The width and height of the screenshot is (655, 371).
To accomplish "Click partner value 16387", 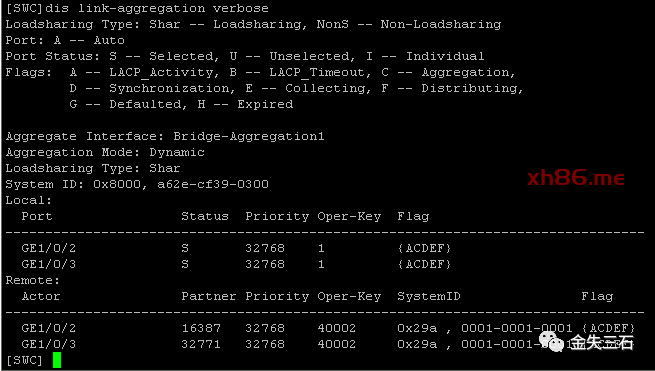I will [201, 328].
